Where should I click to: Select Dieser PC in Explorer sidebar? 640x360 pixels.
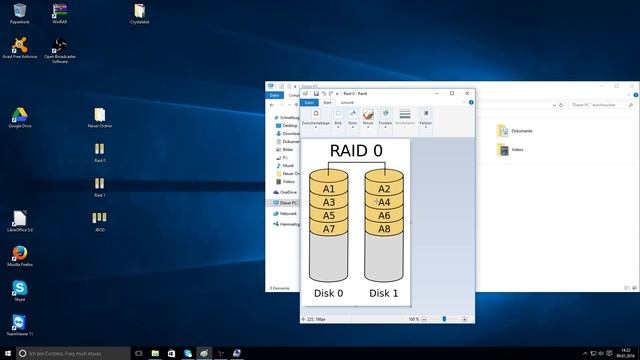pyautogui.click(x=285, y=202)
